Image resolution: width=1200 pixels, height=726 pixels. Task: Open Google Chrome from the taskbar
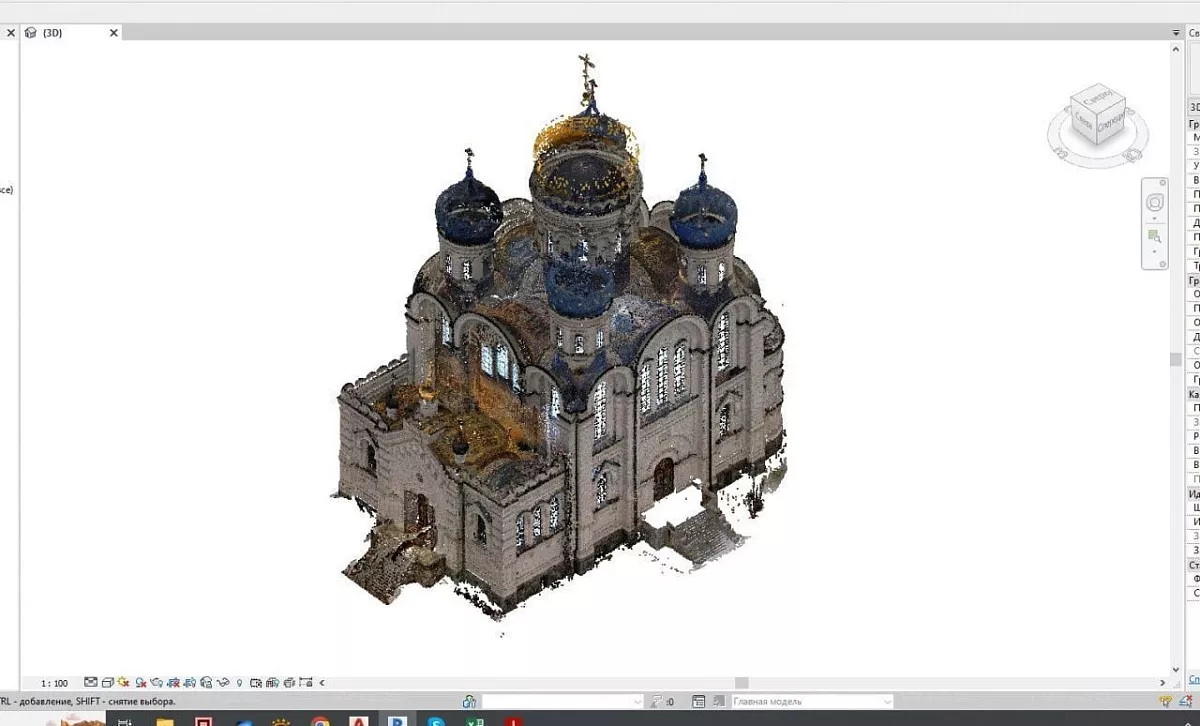pos(320,721)
